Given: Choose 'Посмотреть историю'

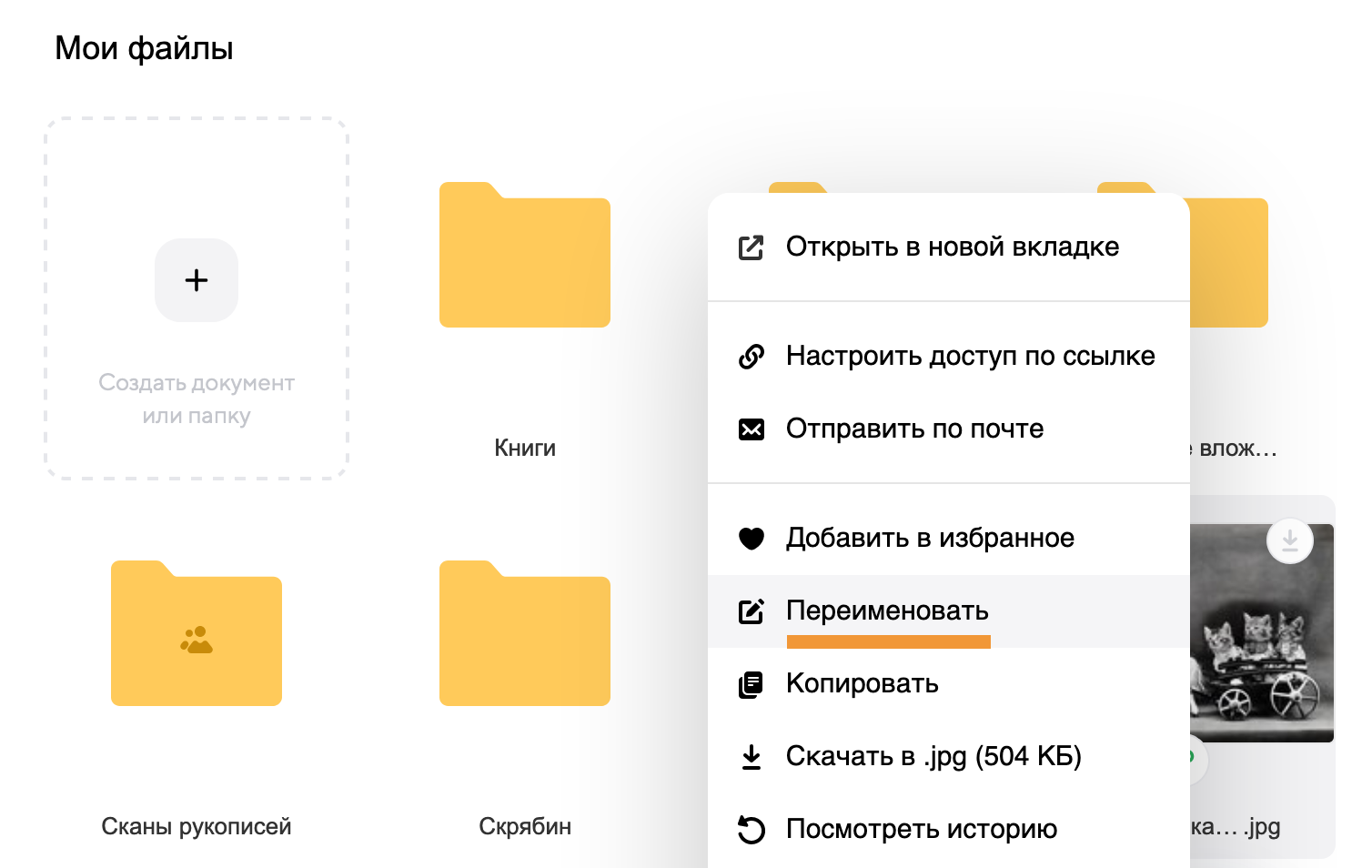Looking at the screenshot, I should [922, 829].
